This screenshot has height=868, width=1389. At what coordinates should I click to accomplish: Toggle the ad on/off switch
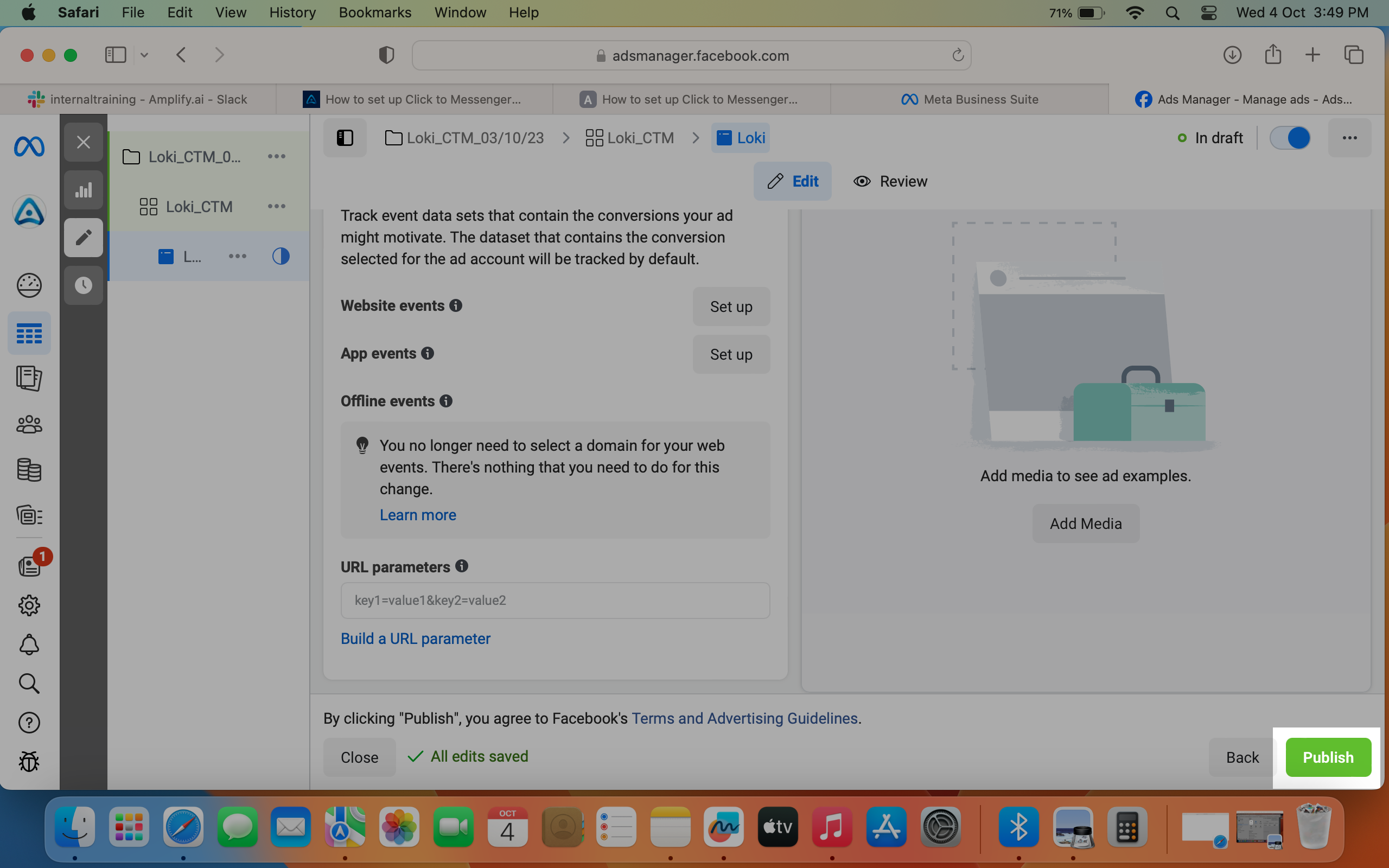pos(1290,138)
